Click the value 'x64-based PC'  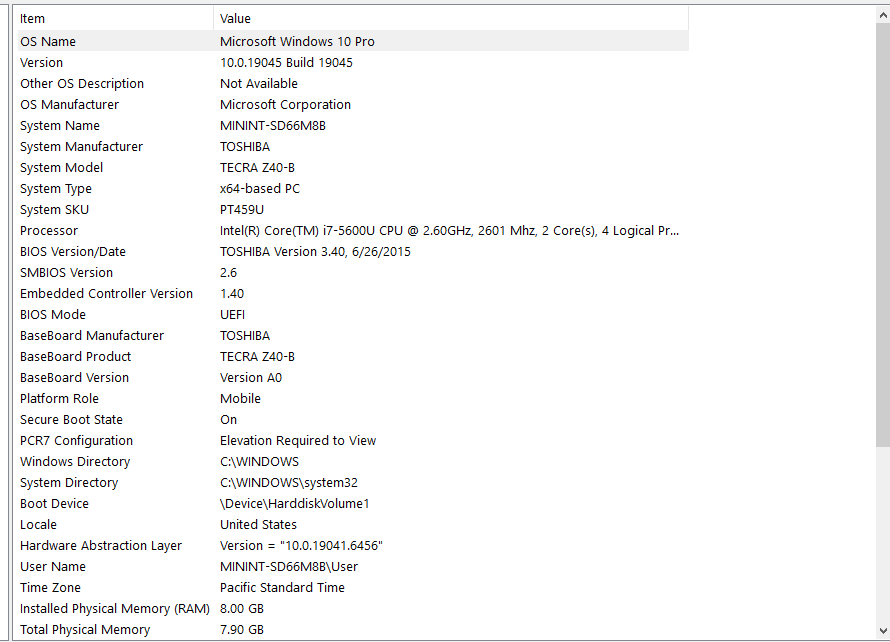click(x=259, y=188)
